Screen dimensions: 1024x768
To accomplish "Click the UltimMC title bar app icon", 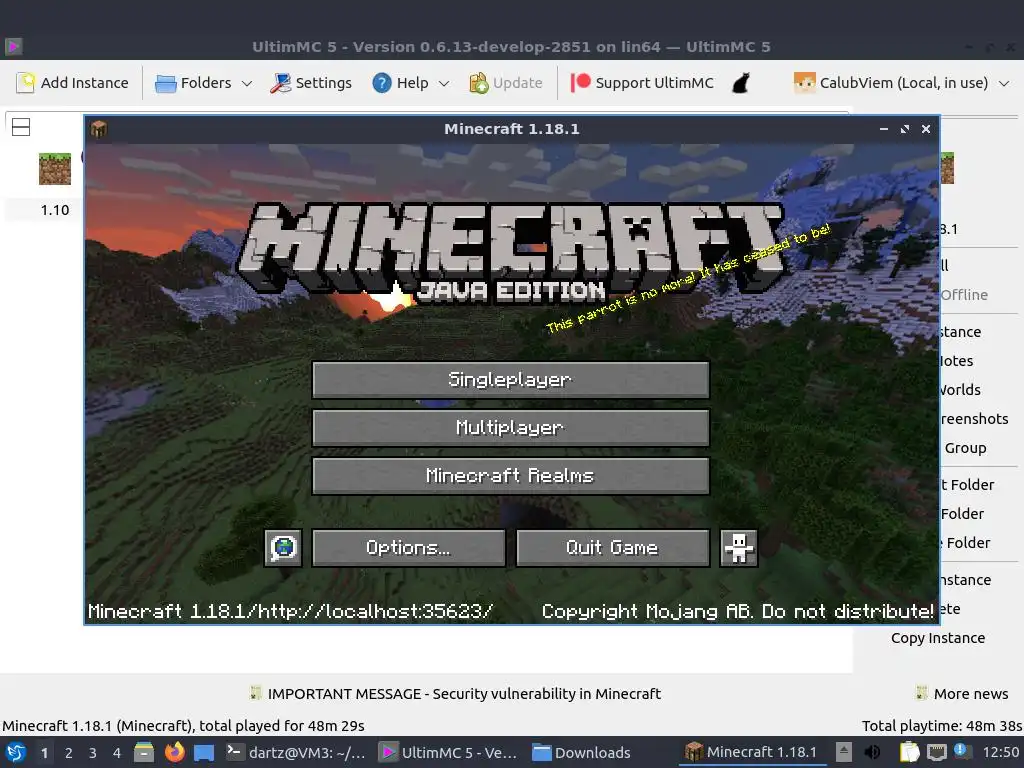I will (x=14, y=46).
